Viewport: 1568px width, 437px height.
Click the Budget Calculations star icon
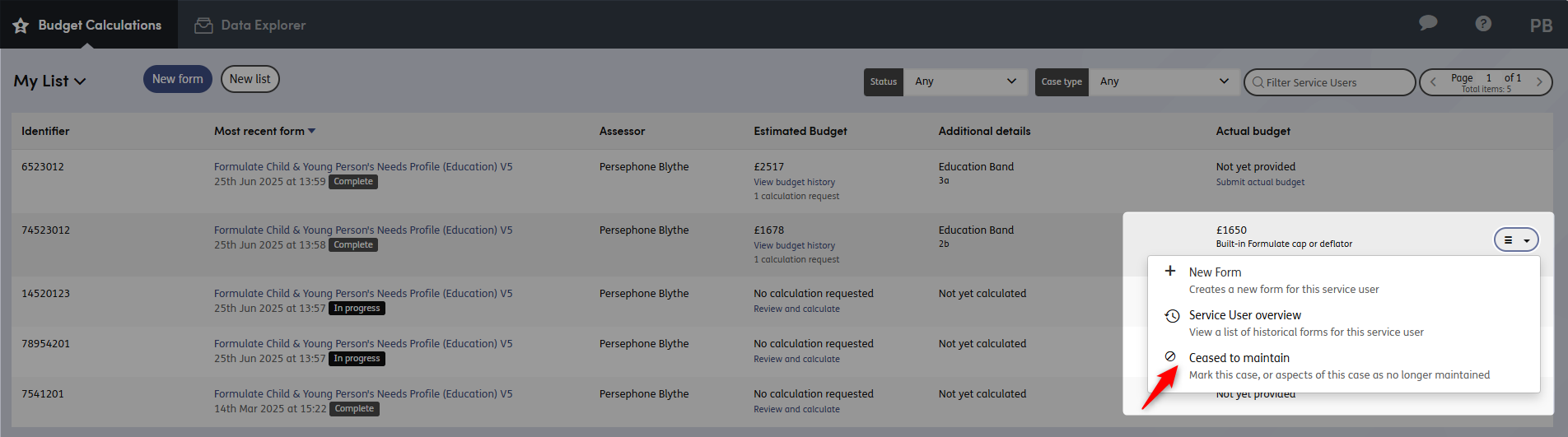pos(21,26)
